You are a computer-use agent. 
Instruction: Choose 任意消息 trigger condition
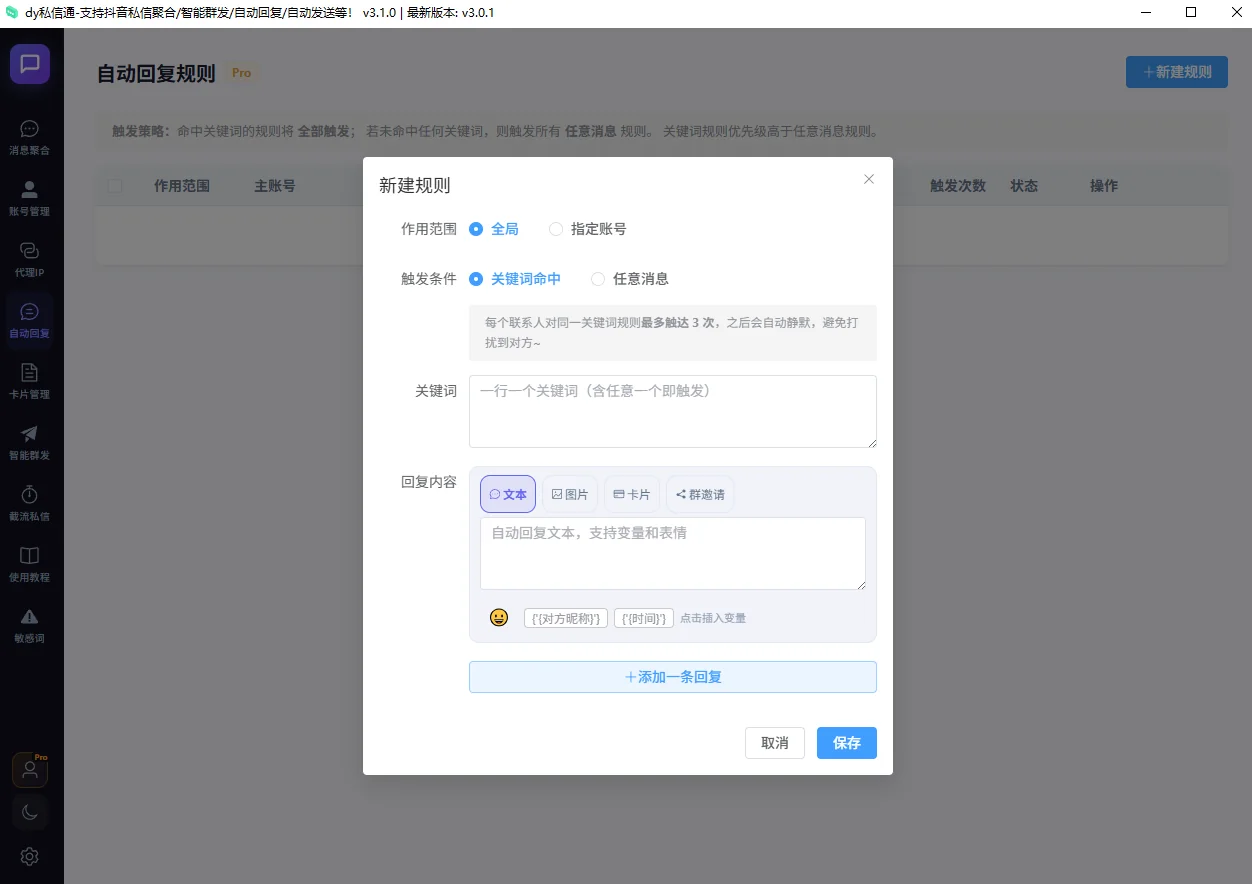click(630, 279)
